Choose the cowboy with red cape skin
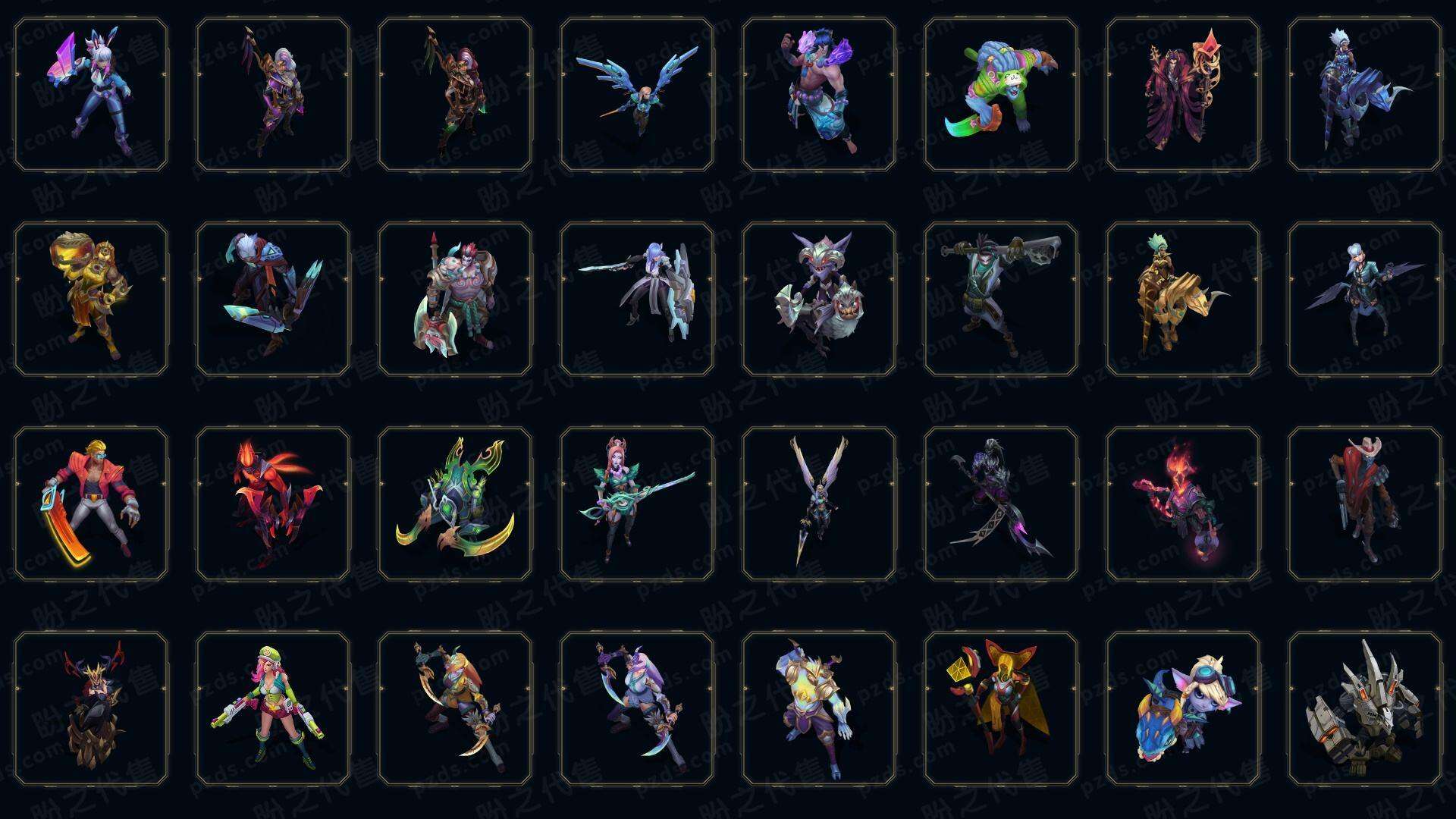Screen dimensions: 1456x819 click(1365, 504)
